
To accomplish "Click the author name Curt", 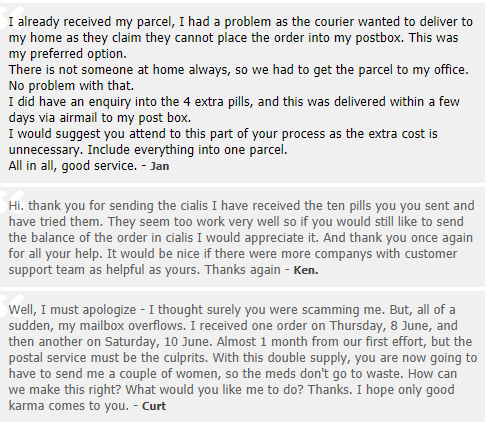I will point(154,406).
